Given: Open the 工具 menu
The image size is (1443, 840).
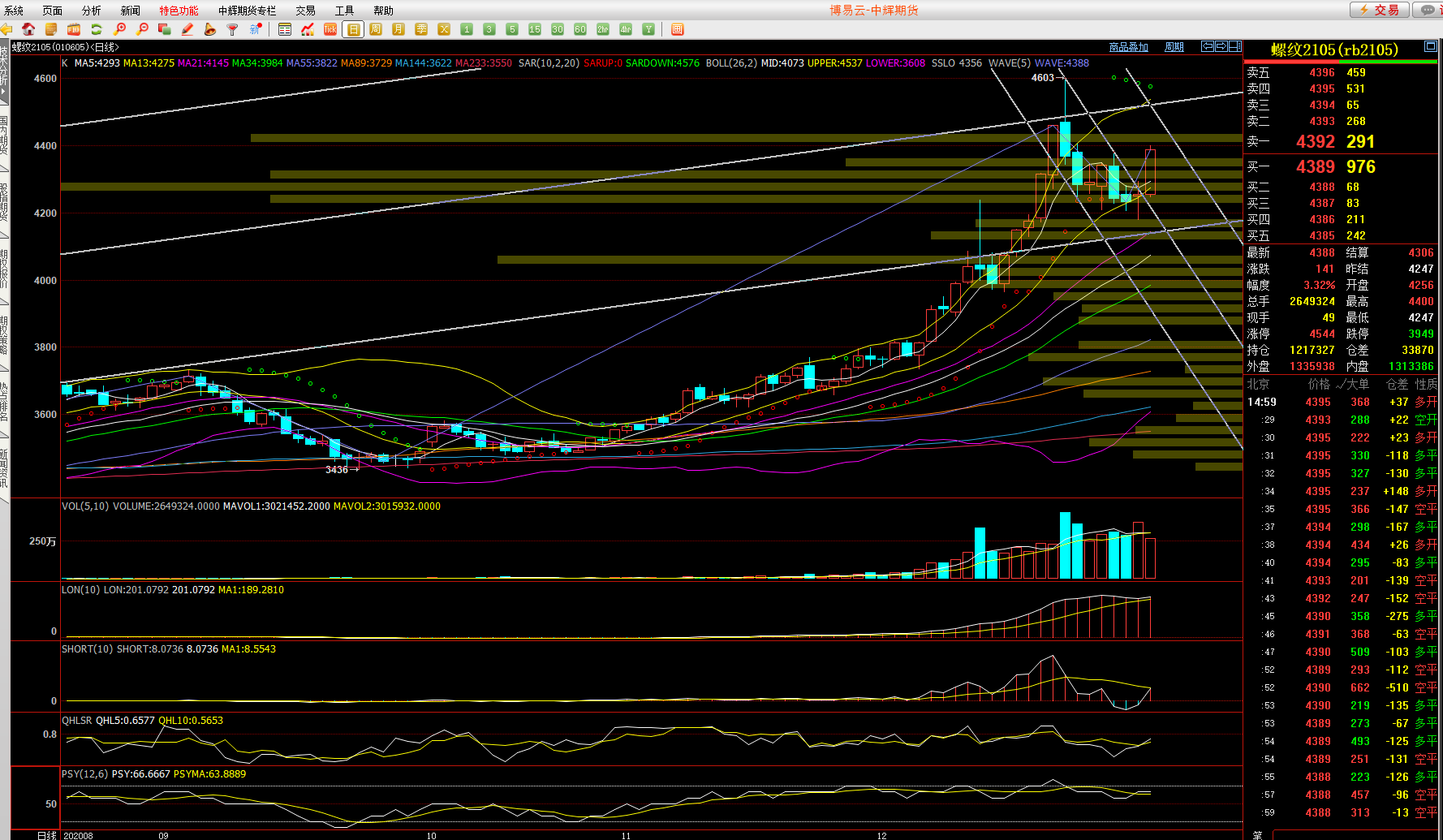Looking at the screenshot, I should (x=345, y=11).
